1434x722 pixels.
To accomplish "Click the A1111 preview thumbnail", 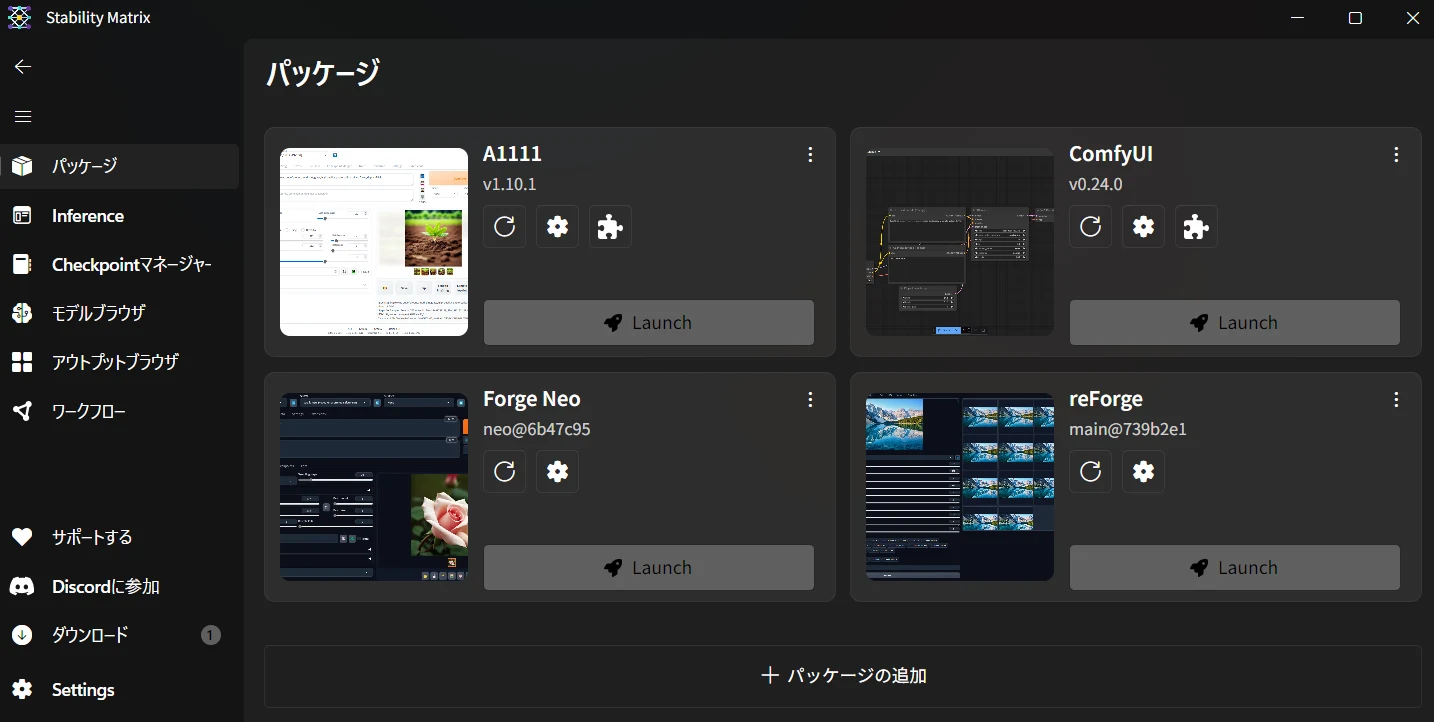I will pos(374,242).
